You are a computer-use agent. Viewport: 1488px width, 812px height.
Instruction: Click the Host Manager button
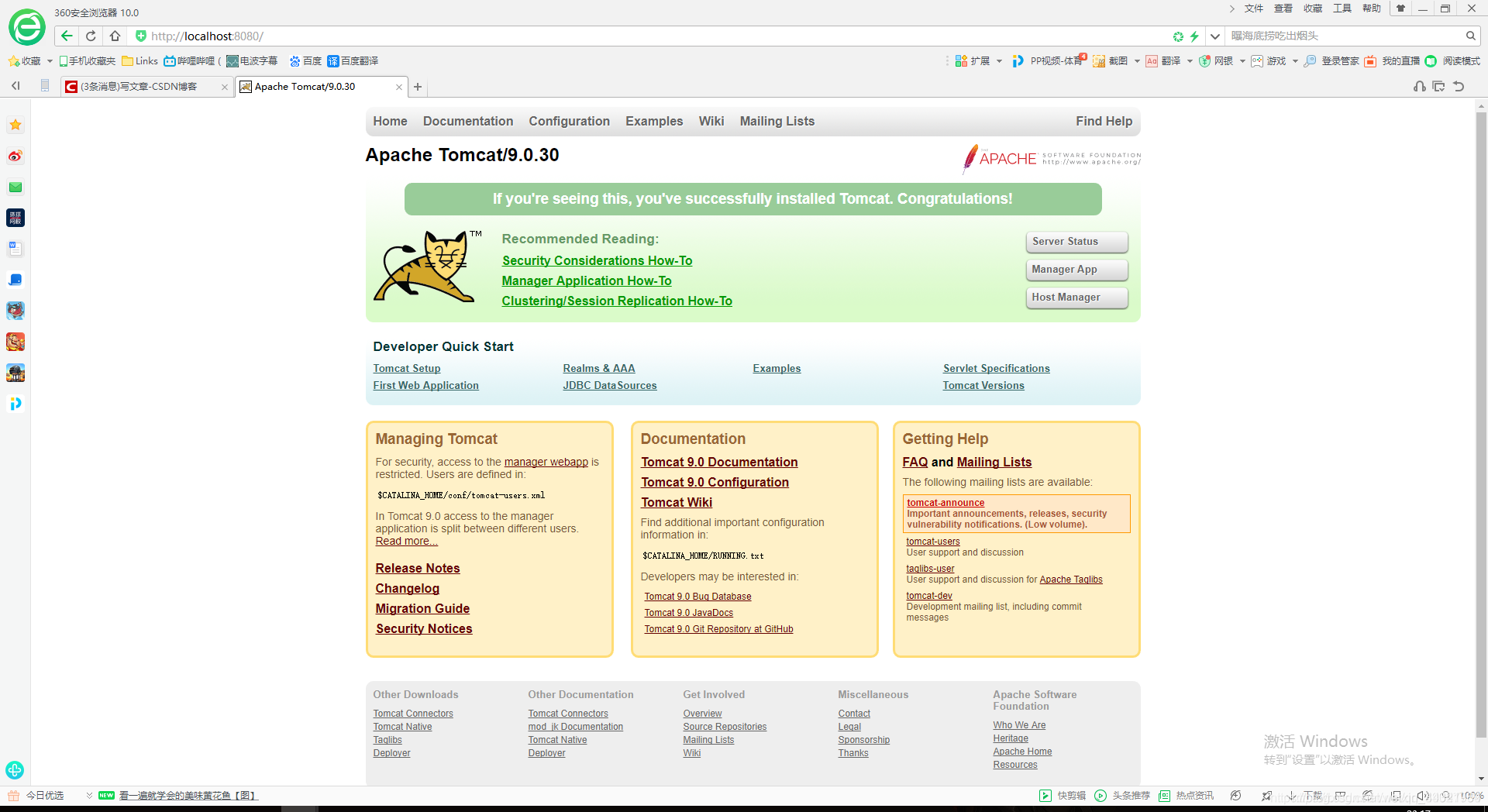click(x=1077, y=298)
